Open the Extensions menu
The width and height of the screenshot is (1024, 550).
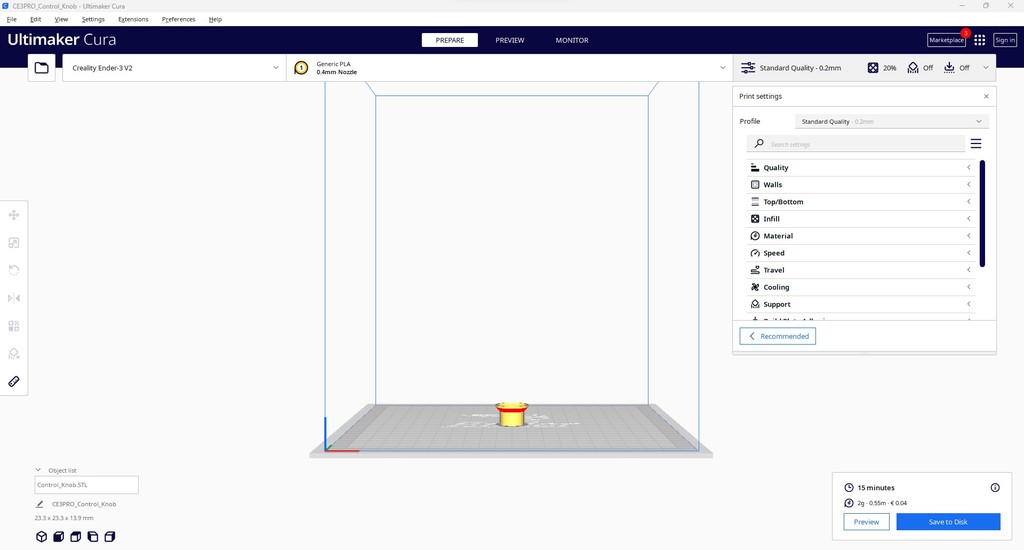[133, 20]
